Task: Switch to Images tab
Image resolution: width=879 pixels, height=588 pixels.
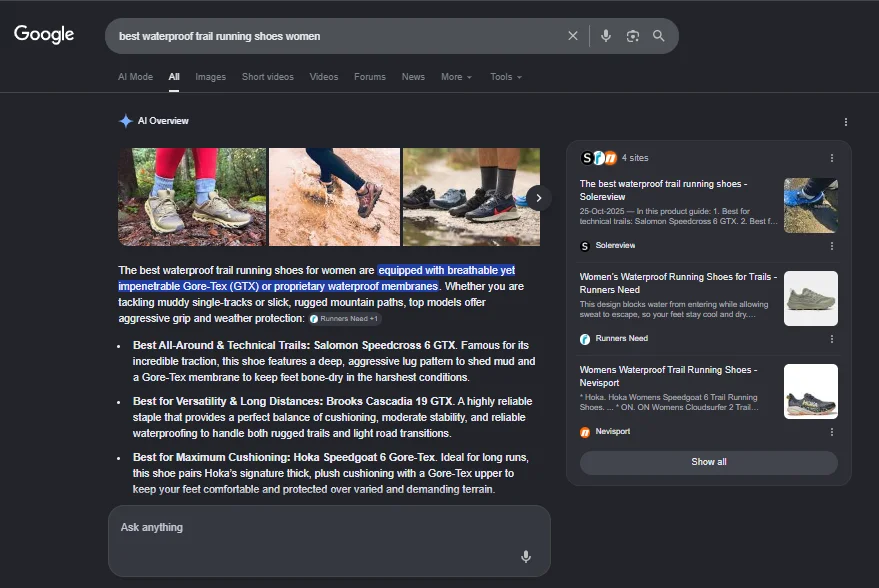Action: (210, 77)
